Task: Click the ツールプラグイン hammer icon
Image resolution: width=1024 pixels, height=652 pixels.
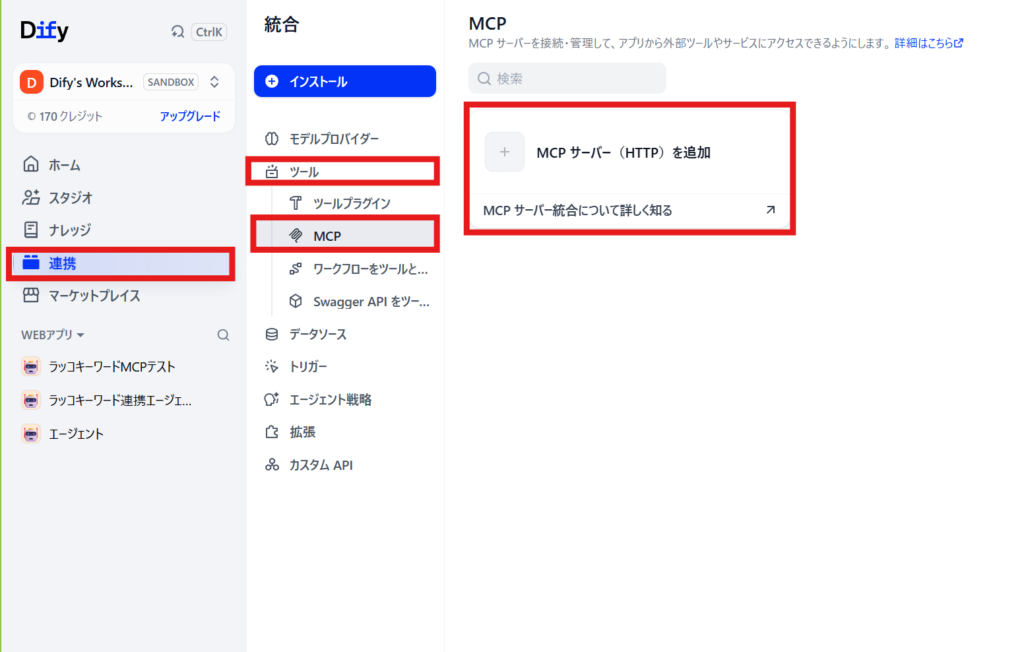Action: pos(296,203)
